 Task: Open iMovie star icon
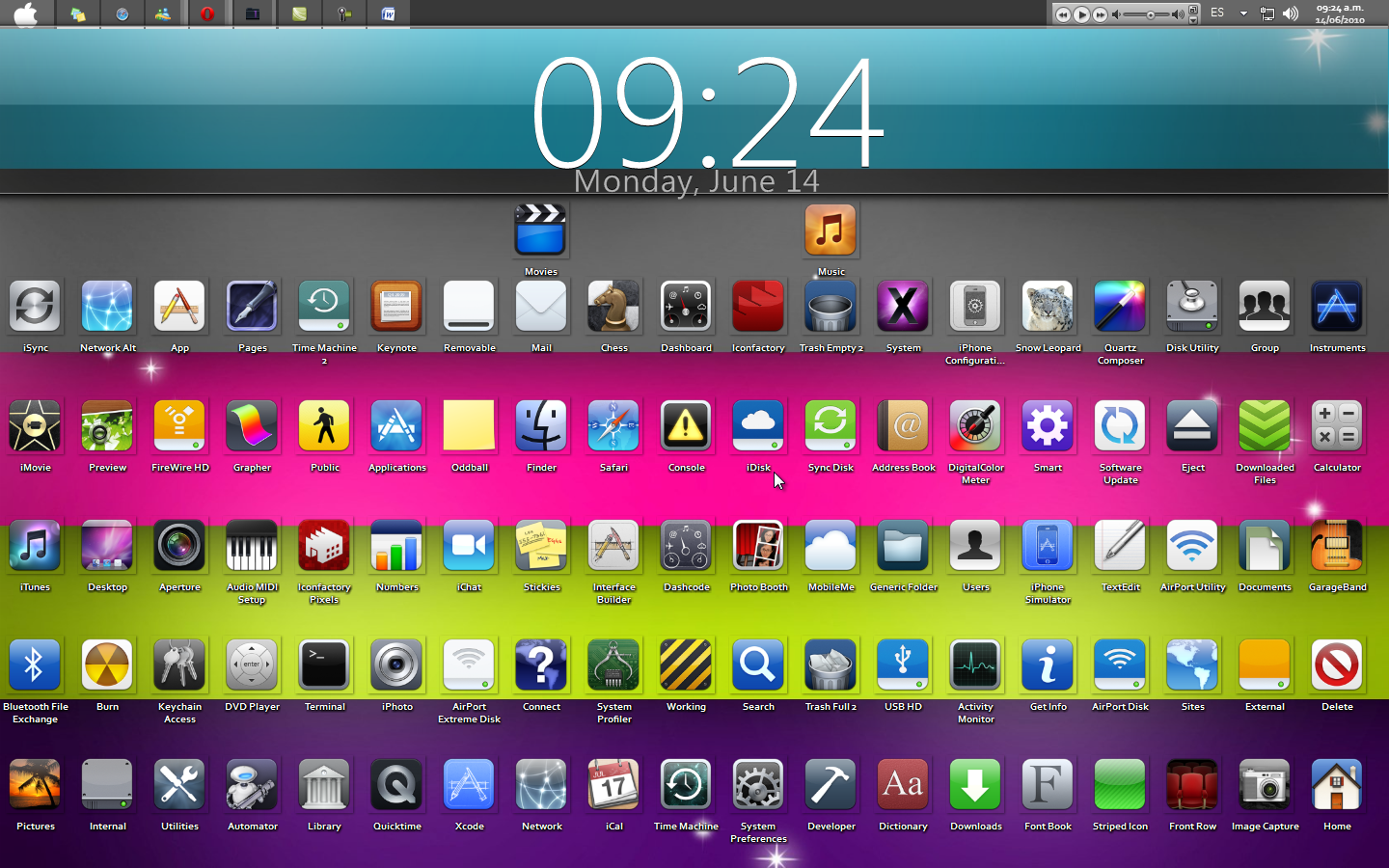(35, 425)
